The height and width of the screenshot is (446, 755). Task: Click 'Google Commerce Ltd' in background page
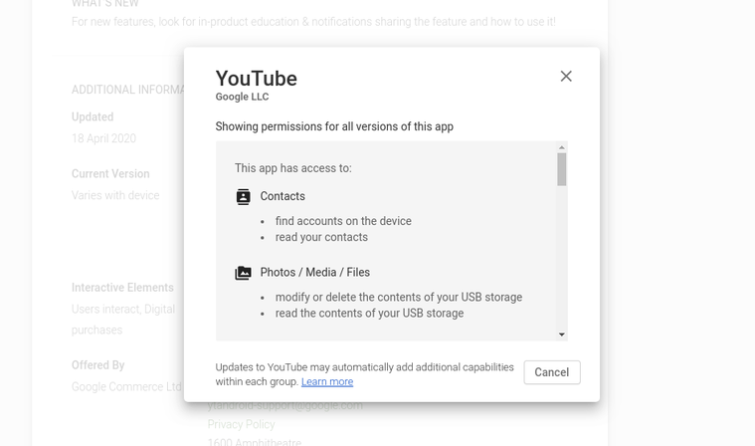(x=127, y=387)
